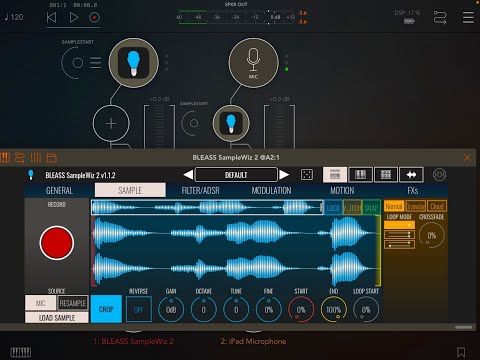Adjust the CROSSFADE knob

[x=432, y=235]
